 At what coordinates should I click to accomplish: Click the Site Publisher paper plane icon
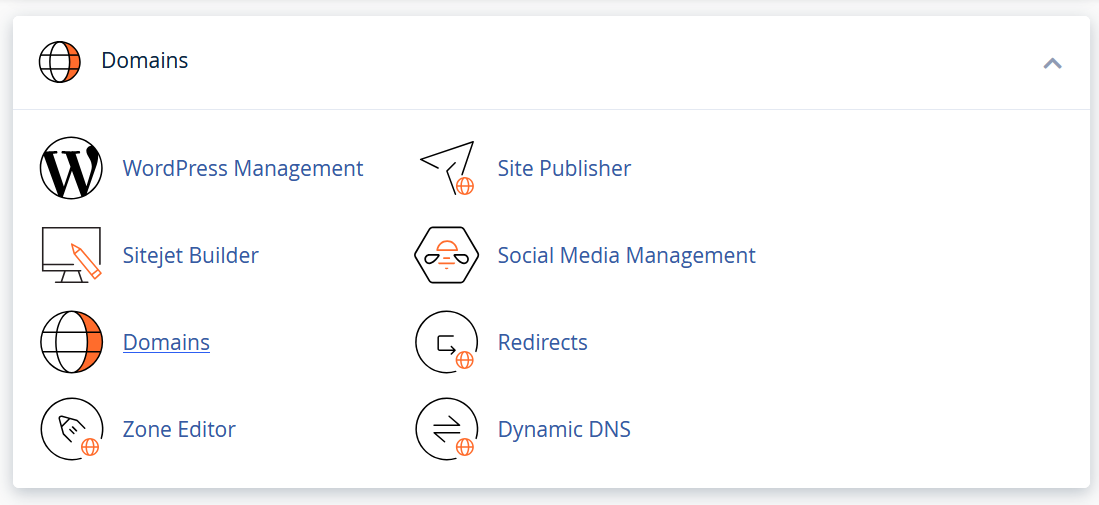tap(446, 168)
